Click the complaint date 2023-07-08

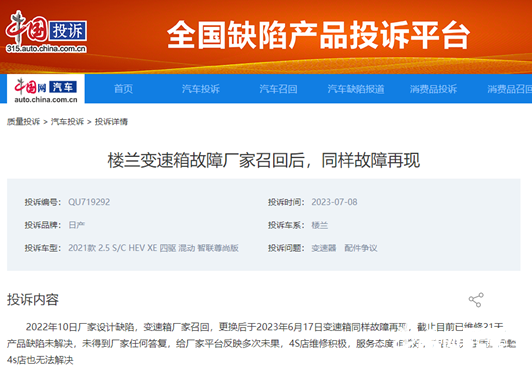tap(335, 202)
